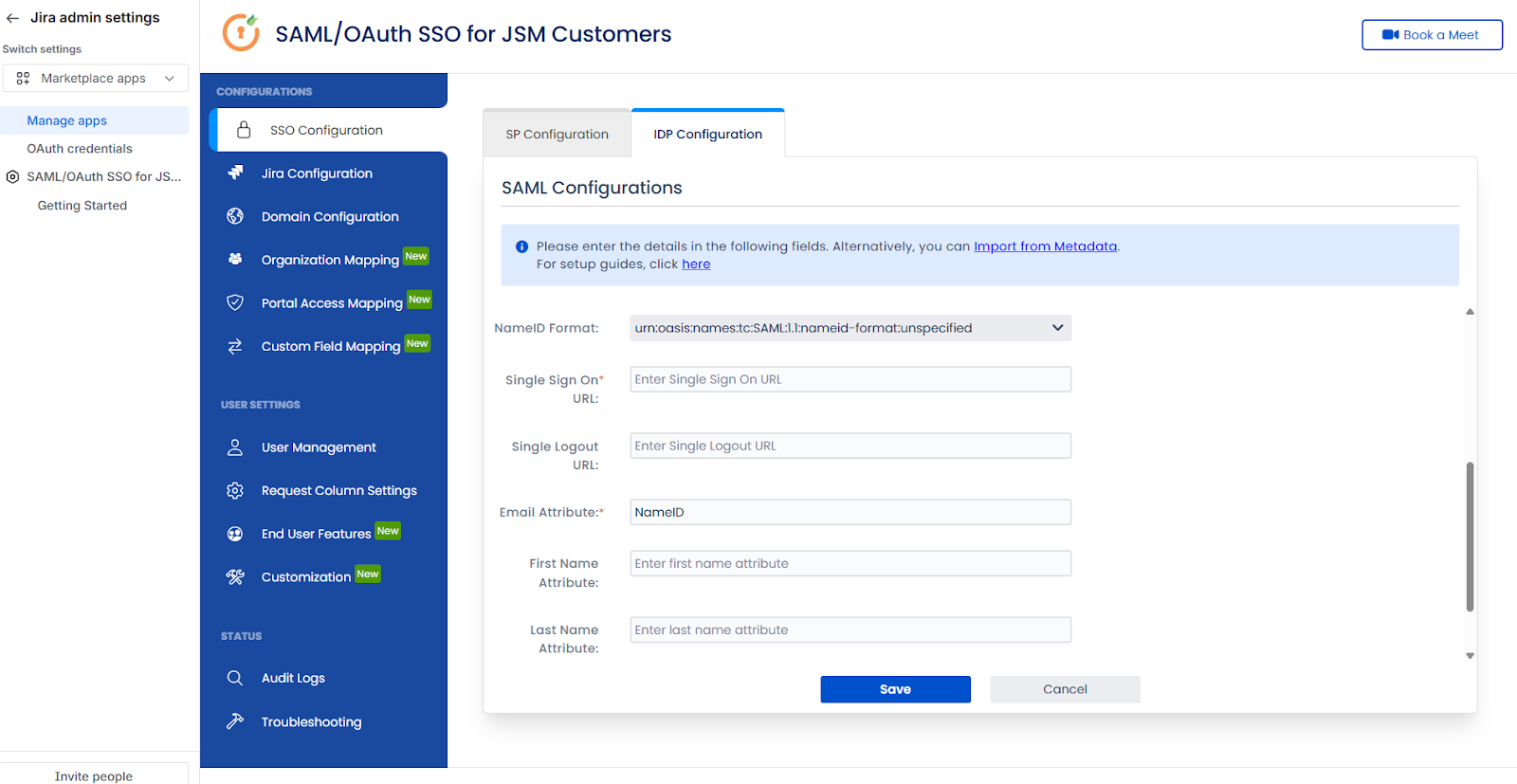Open Getting Started in left navigation

point(82,206)
